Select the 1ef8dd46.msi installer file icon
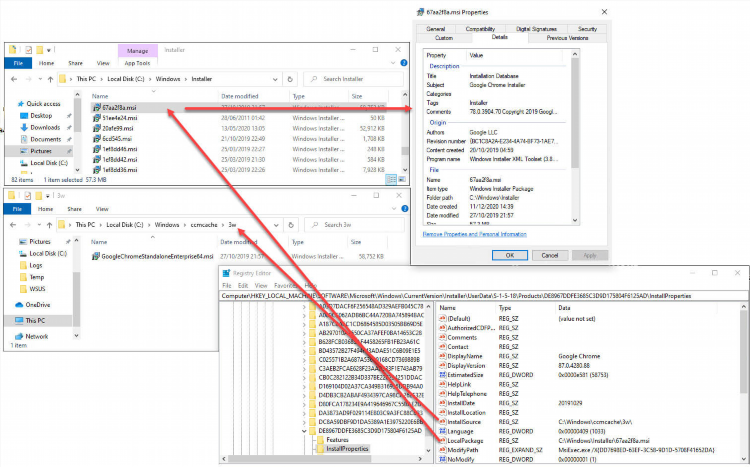 tap(97, 149)
